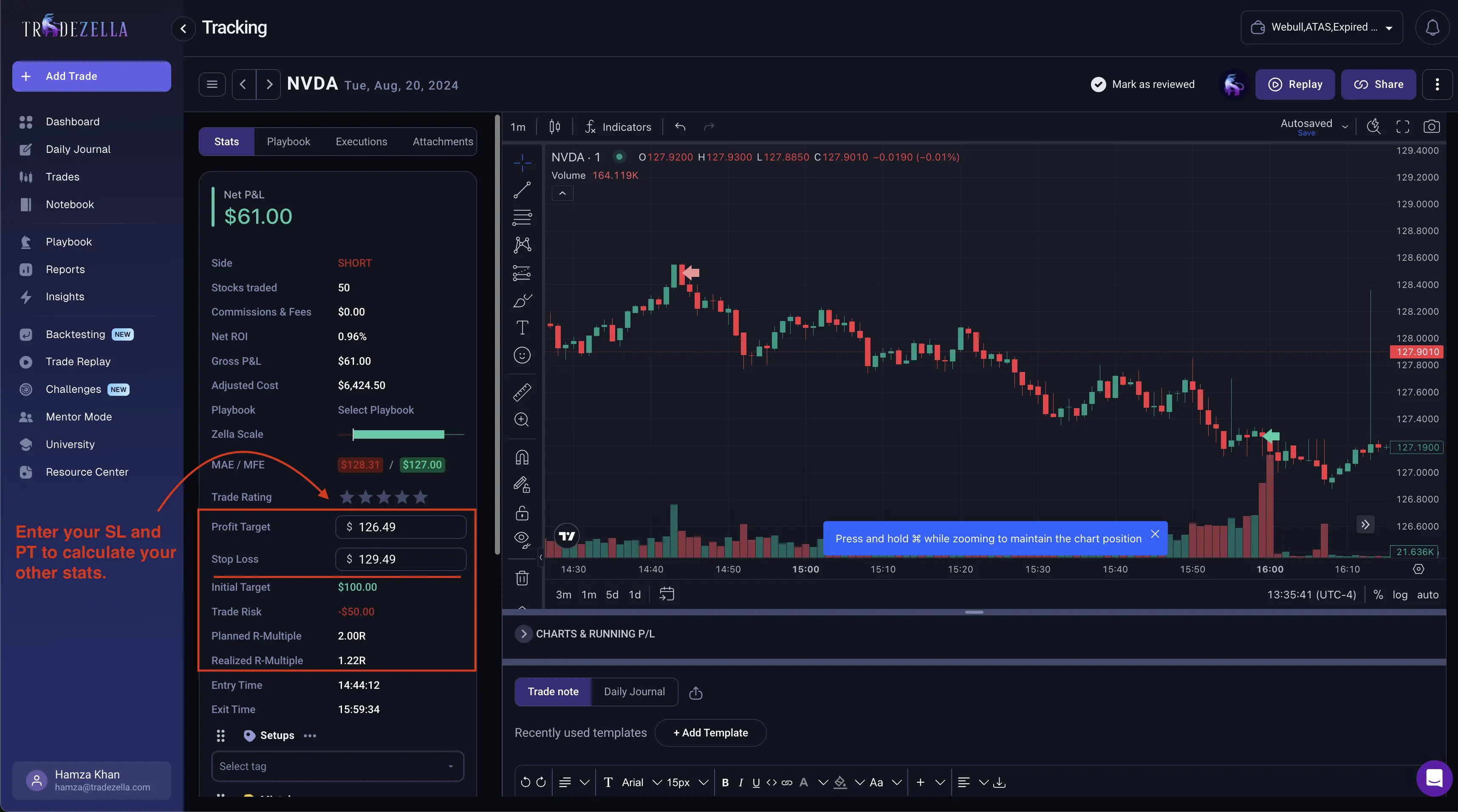Take a chart snapshot with camera icon
1458x812 pixels.
click(x=1431, y=127)
